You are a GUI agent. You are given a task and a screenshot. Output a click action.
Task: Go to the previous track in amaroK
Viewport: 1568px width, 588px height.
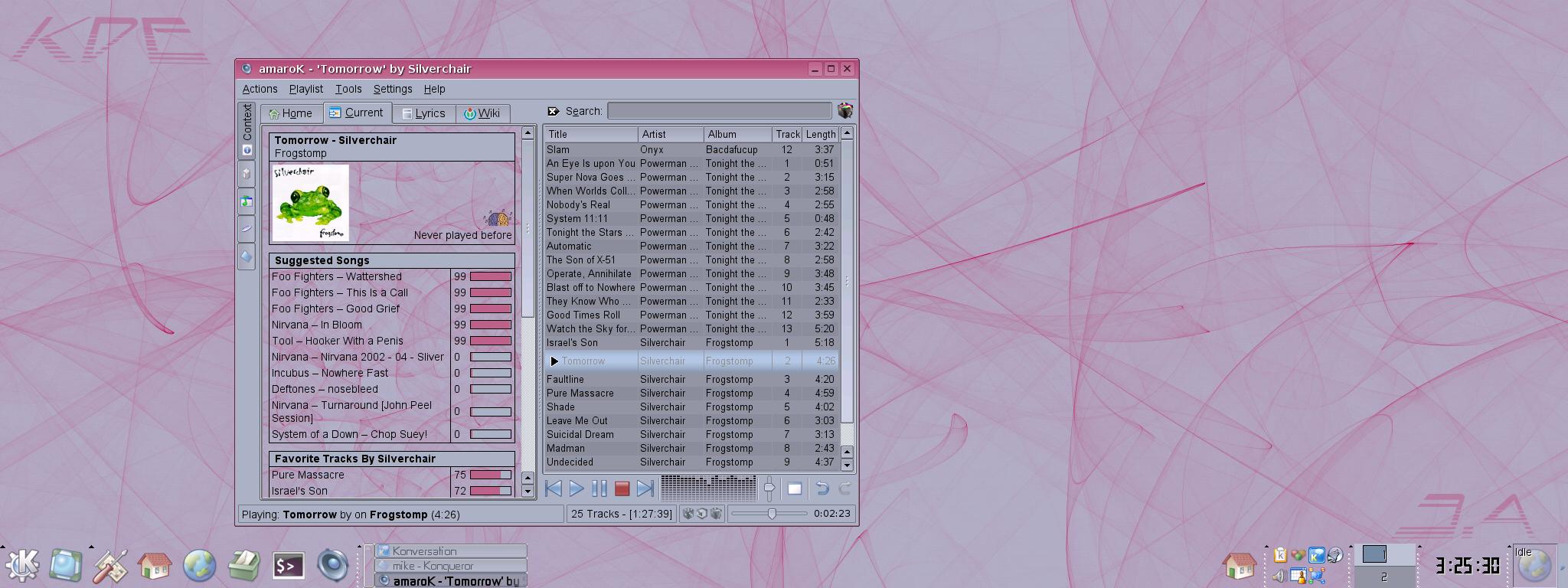click(554, 488)
